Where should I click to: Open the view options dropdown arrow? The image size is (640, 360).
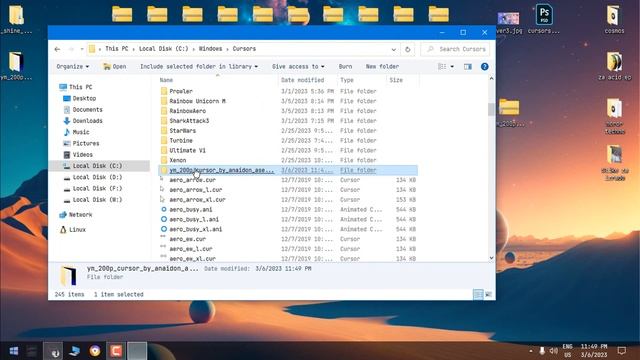click(452, 67)
